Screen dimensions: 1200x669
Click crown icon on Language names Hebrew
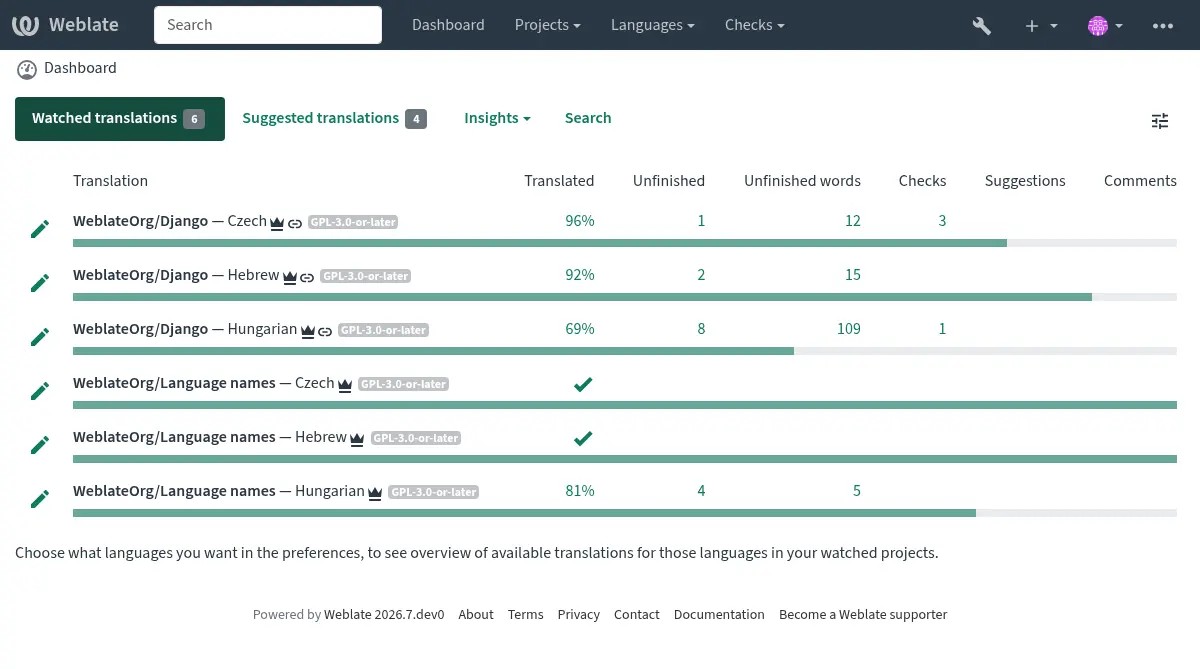click(358, 439)
